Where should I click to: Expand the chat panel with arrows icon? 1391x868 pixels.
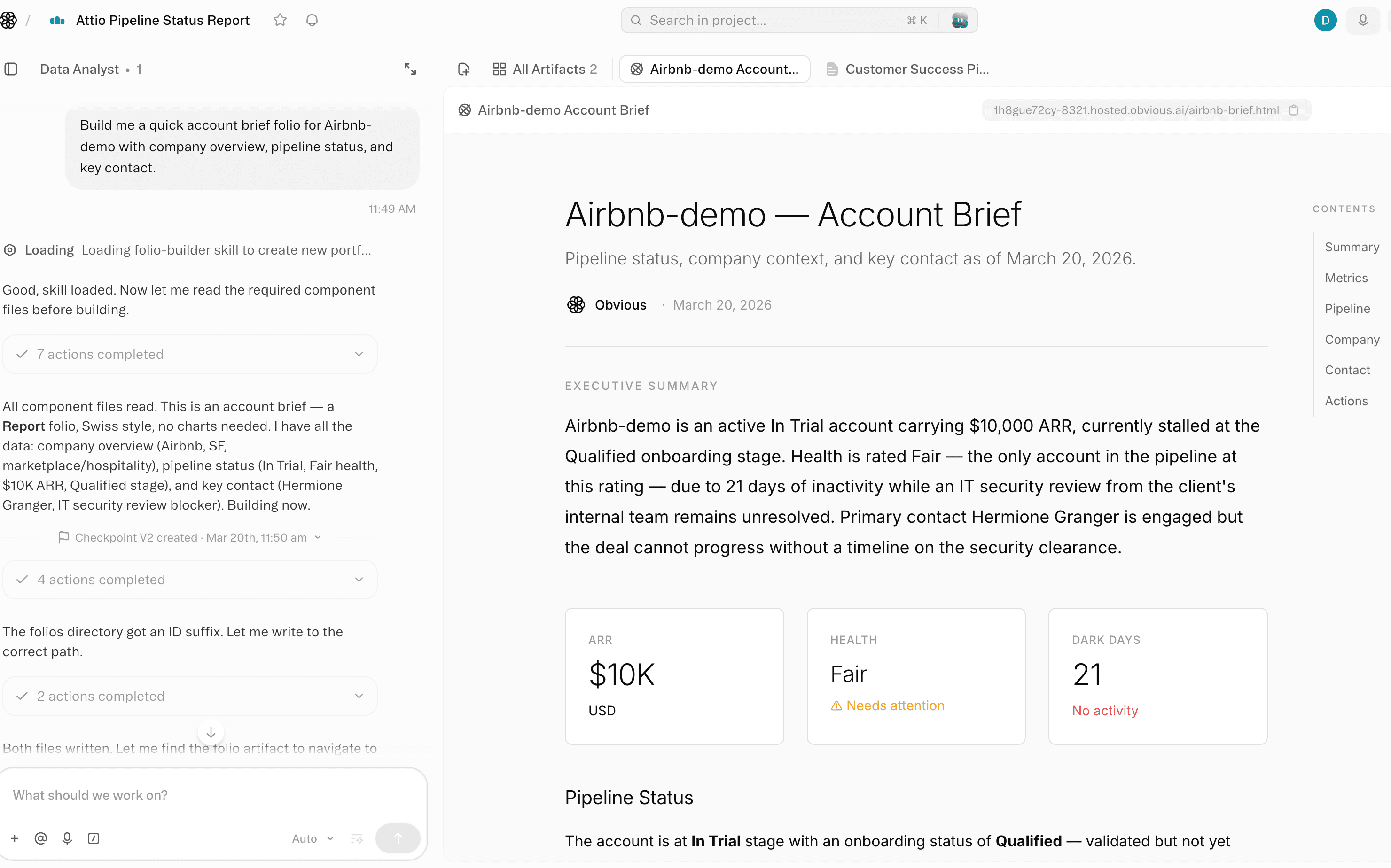point(410,70)
